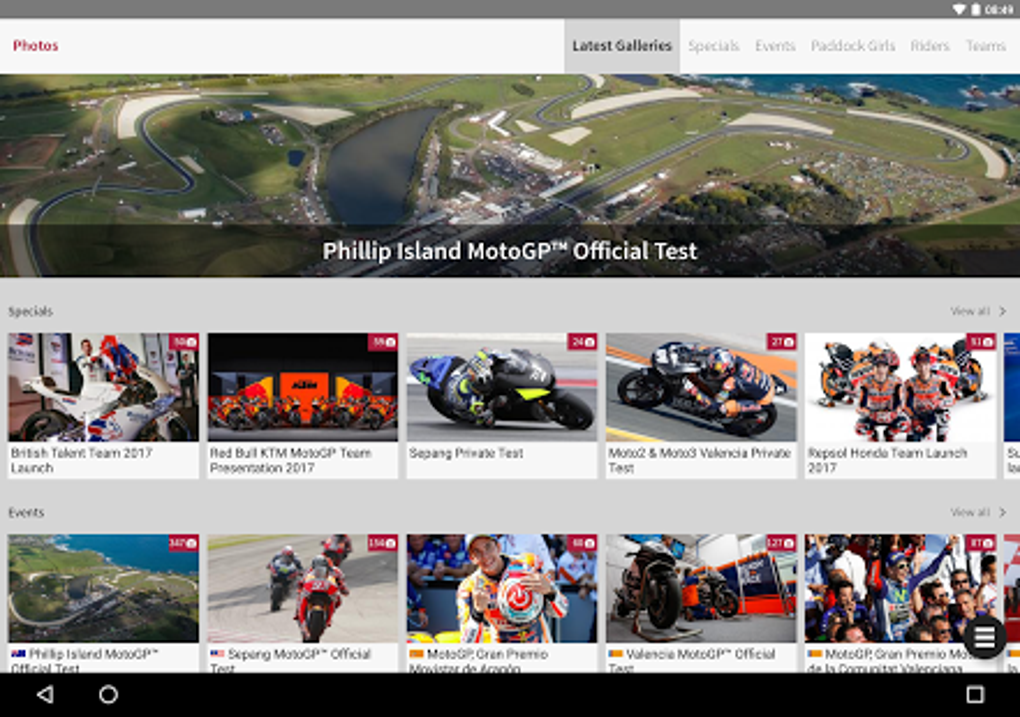The width and height of the screenshot is (1020, 717).
Task: Tap photo count badge on Repsol Honda card
Action: coord(981,342)
